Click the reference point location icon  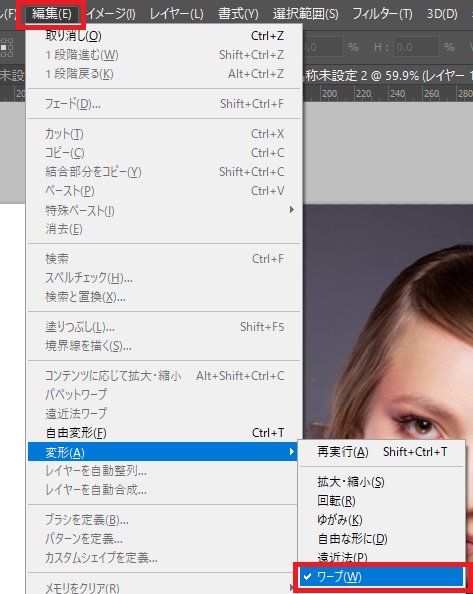(6, 47)
